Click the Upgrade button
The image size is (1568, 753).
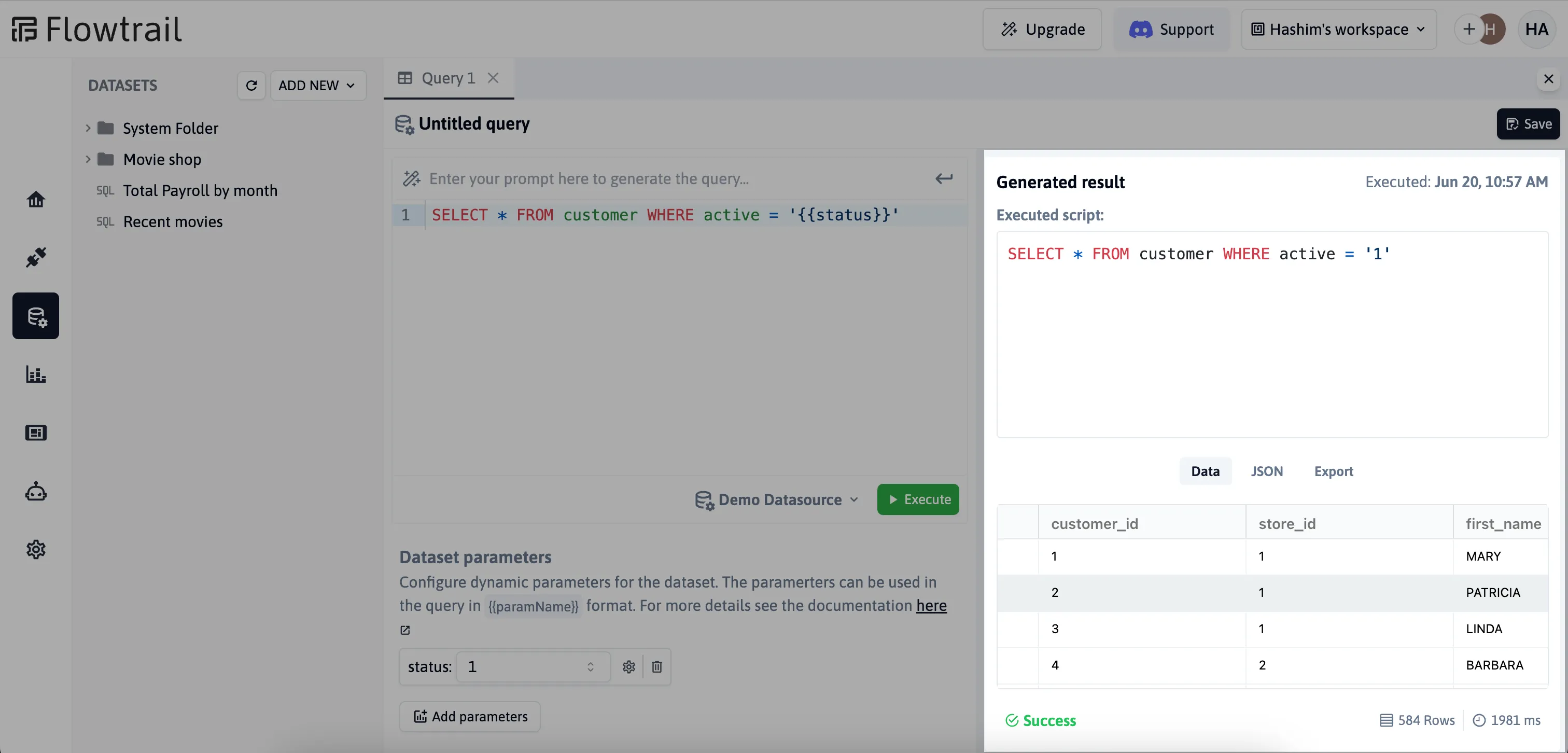coord(1042,29)
